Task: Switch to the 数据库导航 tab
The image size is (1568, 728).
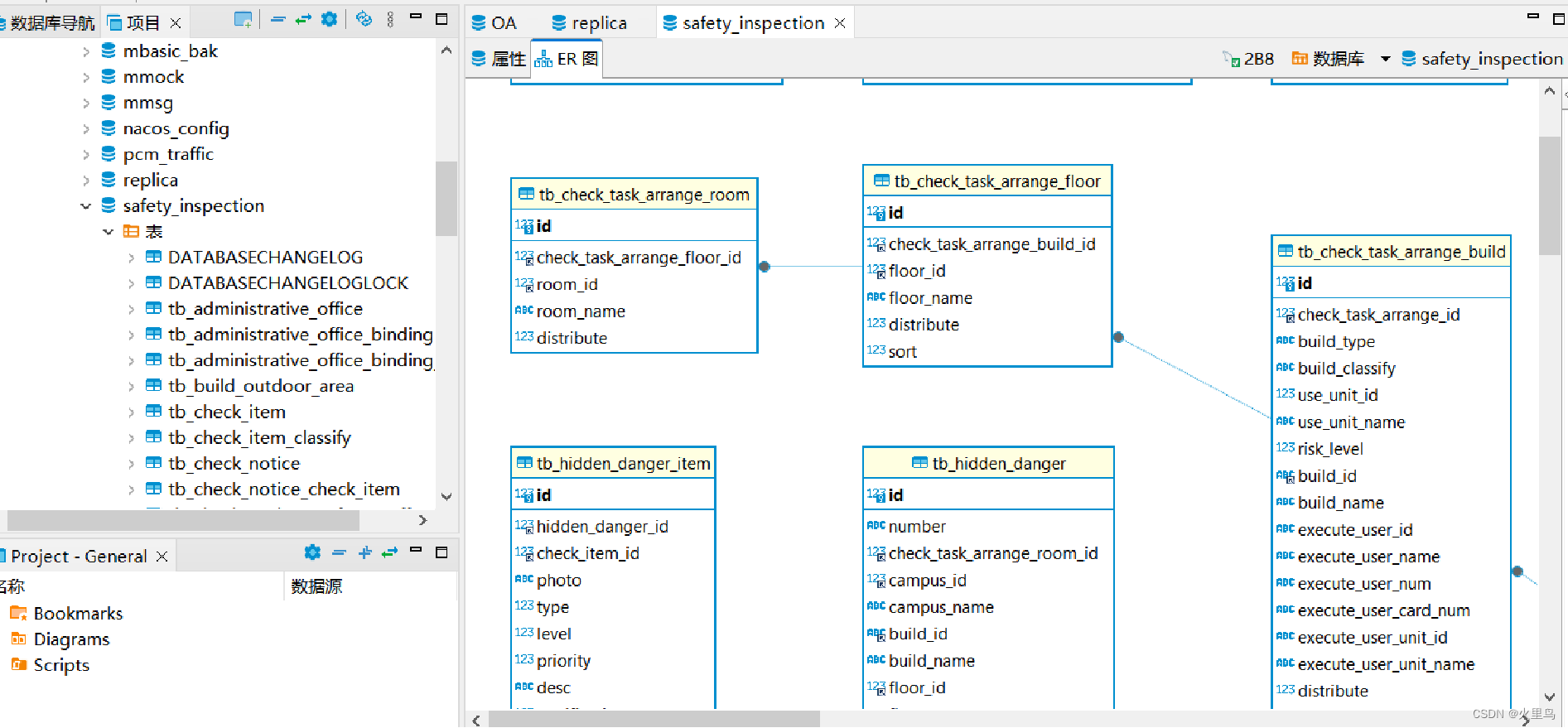Action: (48, 22)
